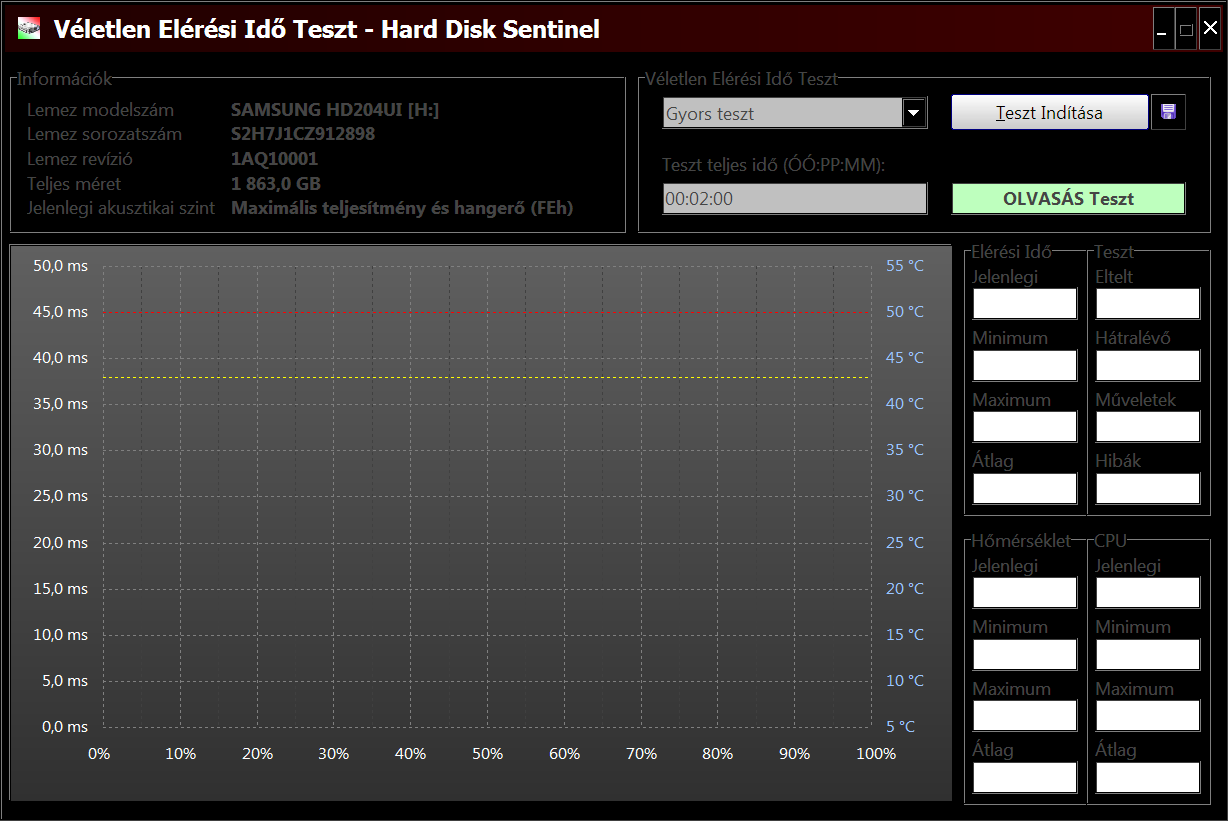Click the 5 °C temperature axis label

pyautogui.click(x=900, y=727)
